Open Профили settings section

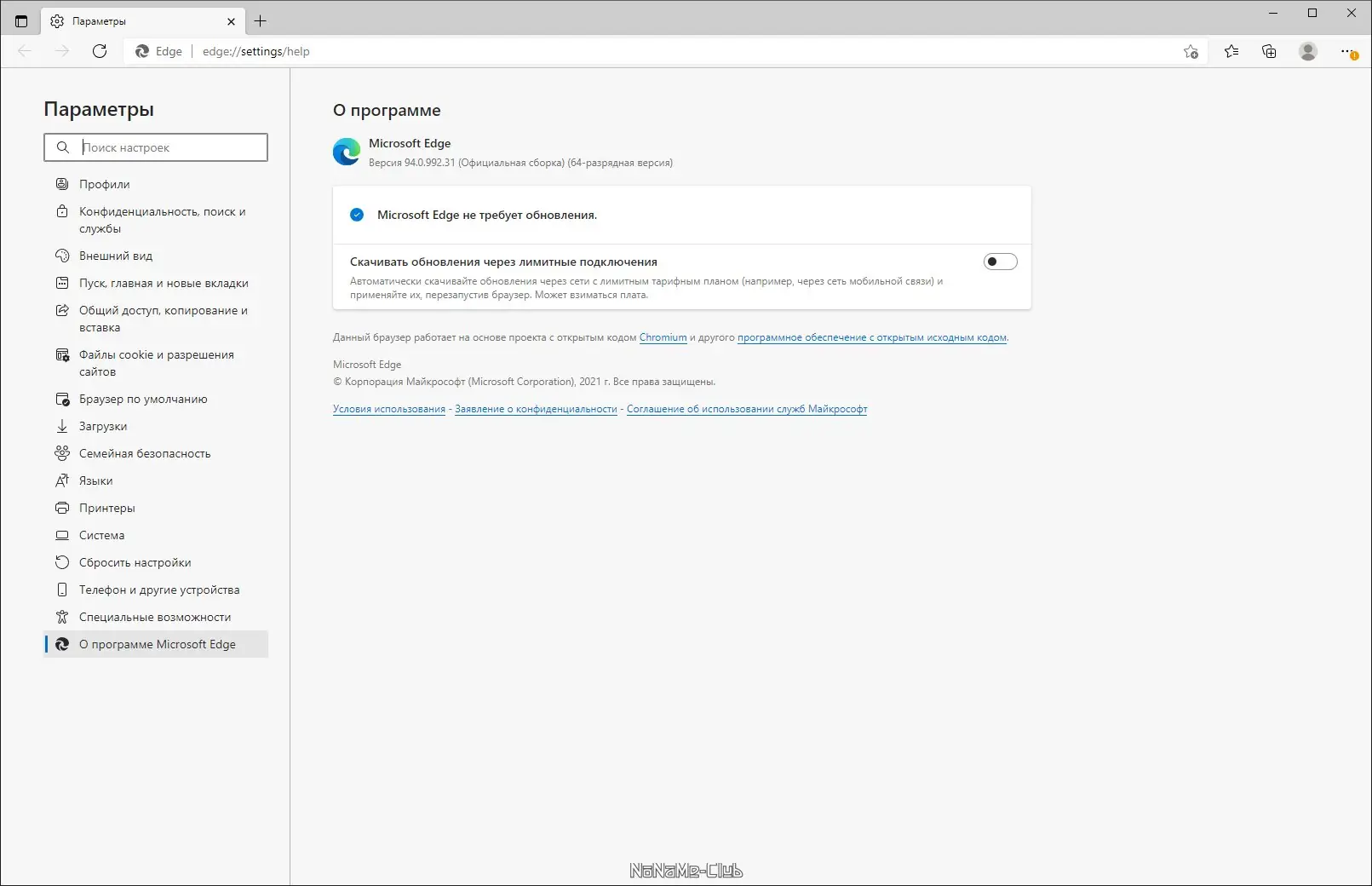coord(156,184)
